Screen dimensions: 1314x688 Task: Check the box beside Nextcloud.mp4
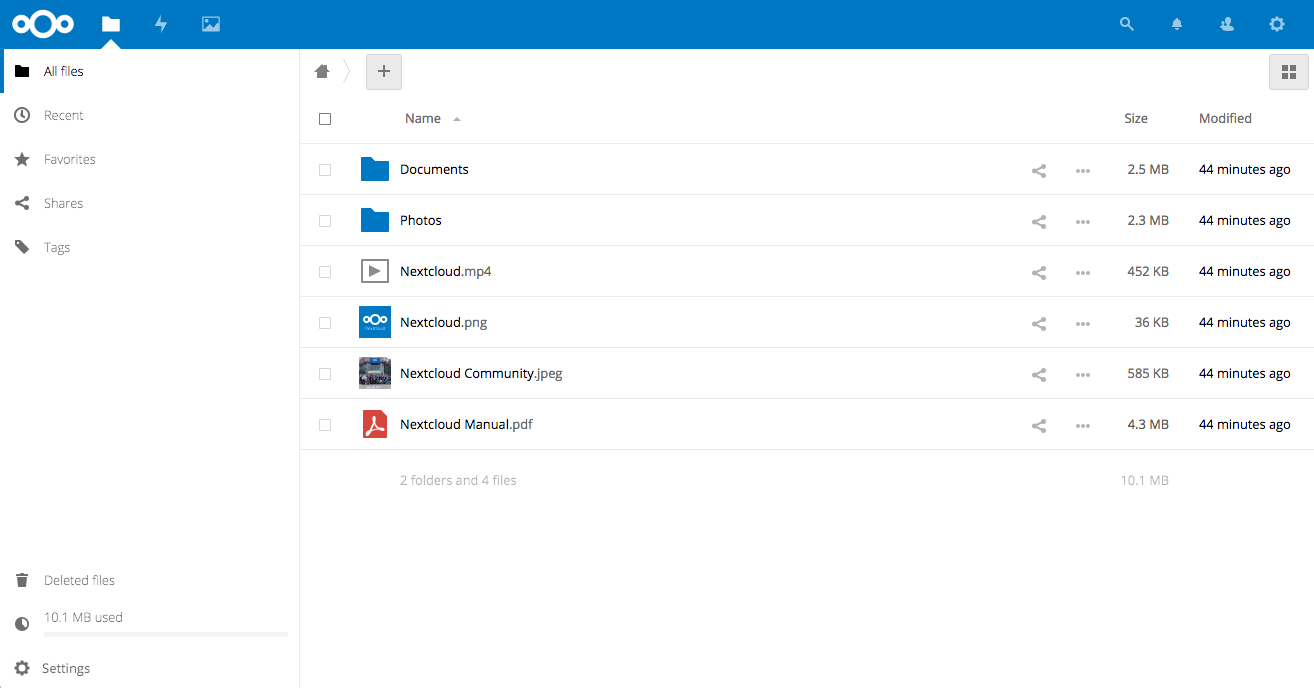[x=325, y=272]
